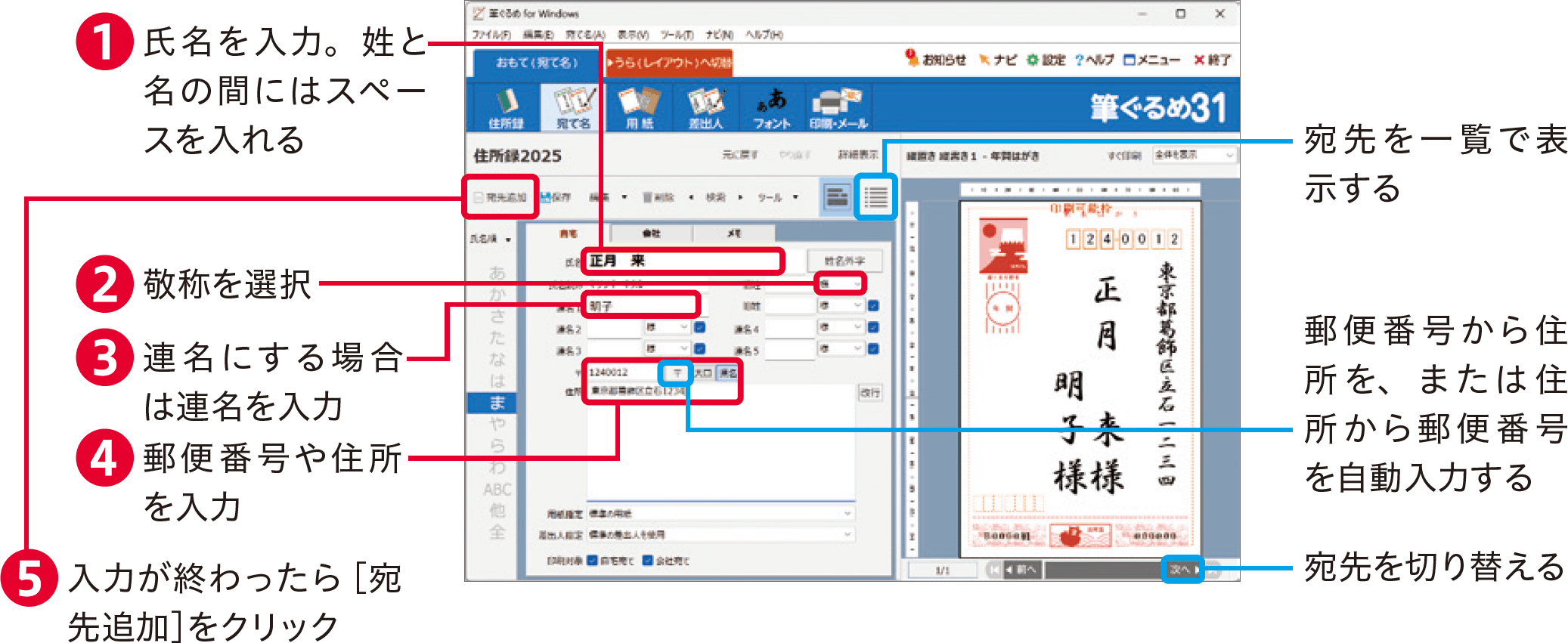Screen dimensions: 1568x643
Task: Click the postcard address preview image
Action: click(x=1080, y=378)
